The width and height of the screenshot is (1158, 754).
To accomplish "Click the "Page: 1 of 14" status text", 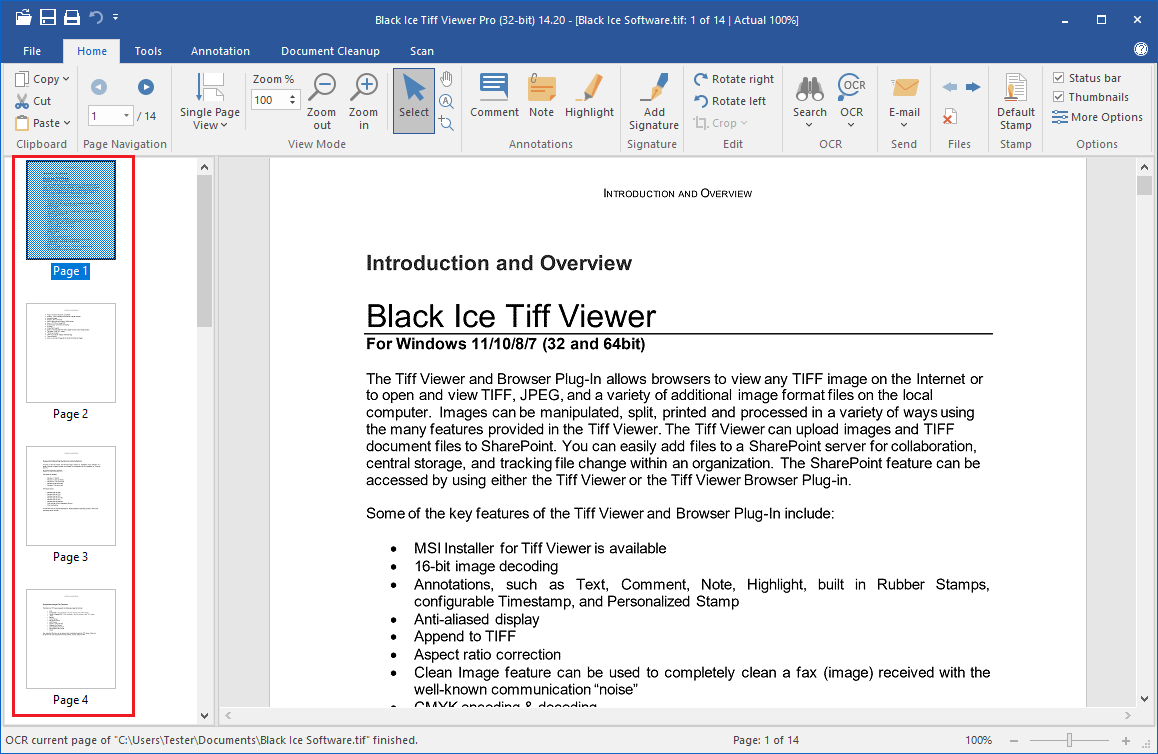I will coord(766,740).
